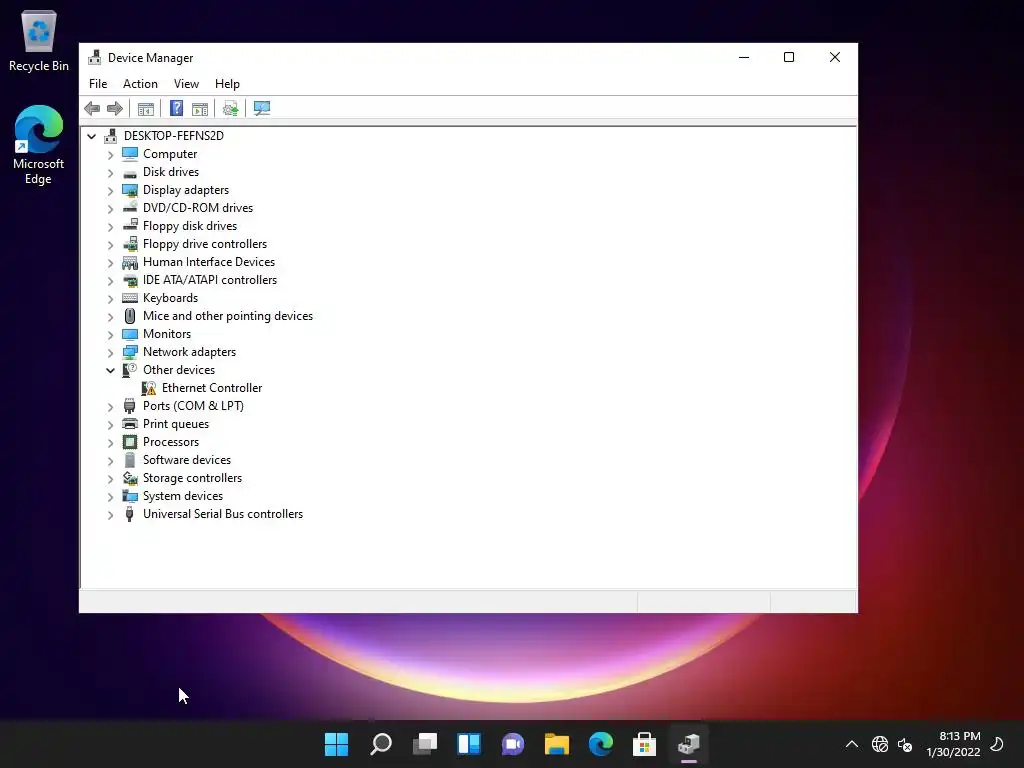Viewport: 1024px width, 768px height.
Task: Click the Floppy disk drives icon
Action: point(130,226)
